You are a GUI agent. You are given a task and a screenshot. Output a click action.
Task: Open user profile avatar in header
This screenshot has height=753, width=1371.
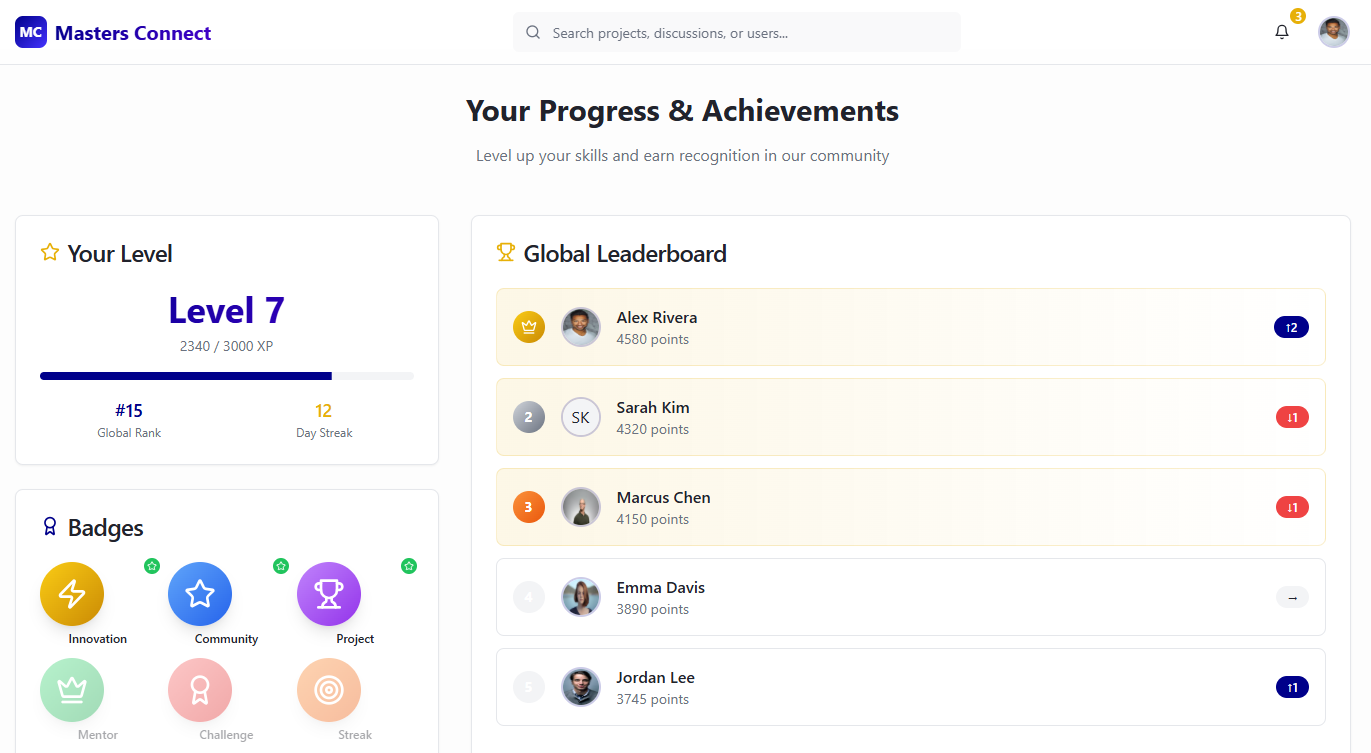click(1333, 32)
